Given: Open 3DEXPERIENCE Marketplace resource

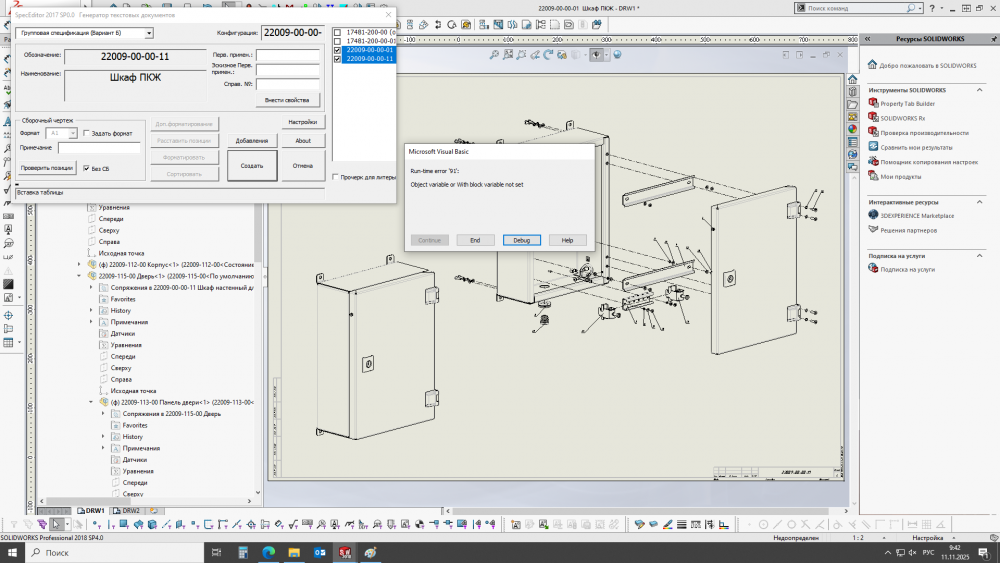Looking at the screenshot, I should pyautogui.click(x=916, y=215).
